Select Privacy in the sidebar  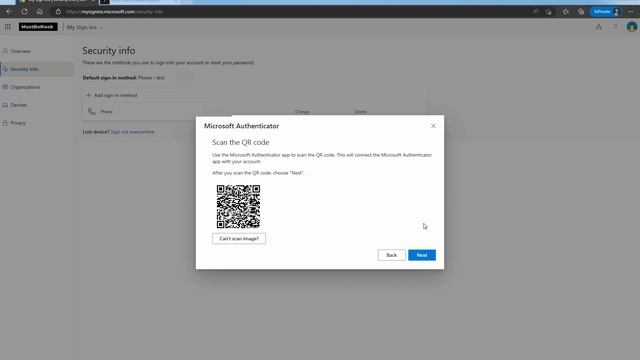37,123
